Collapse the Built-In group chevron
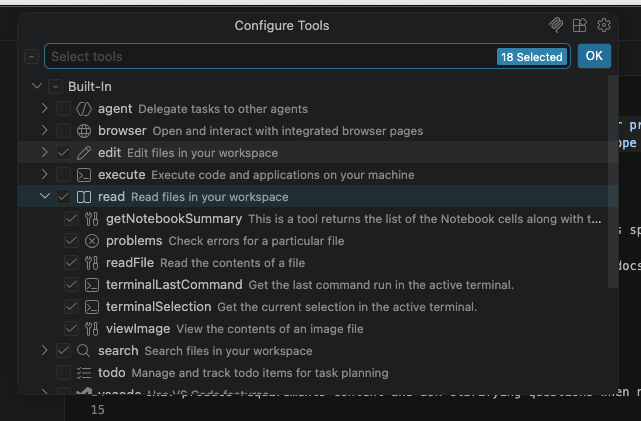The image size is (641, 421). (x=37, y=86)
